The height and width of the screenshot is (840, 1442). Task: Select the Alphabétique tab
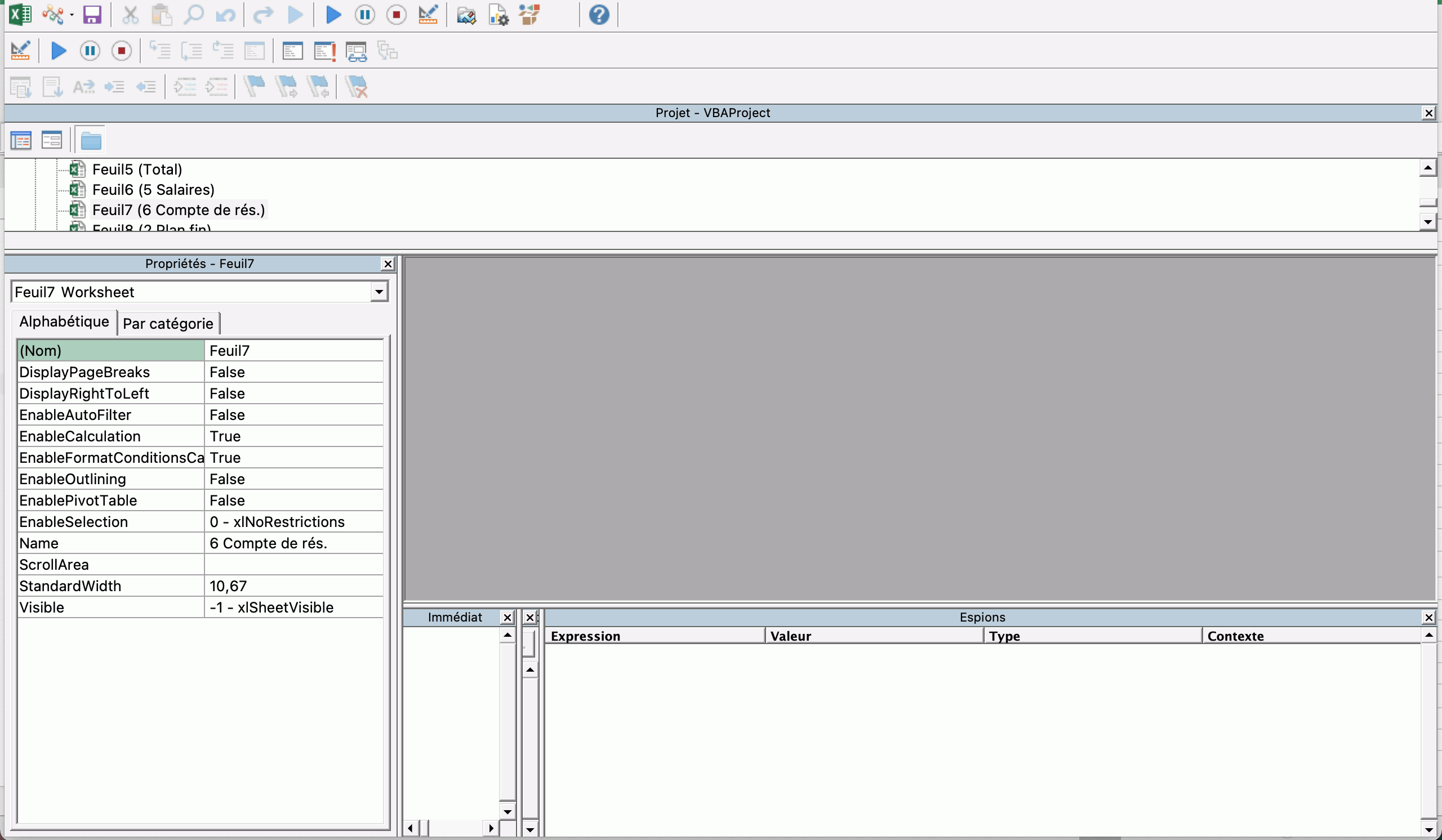[64, 322]
